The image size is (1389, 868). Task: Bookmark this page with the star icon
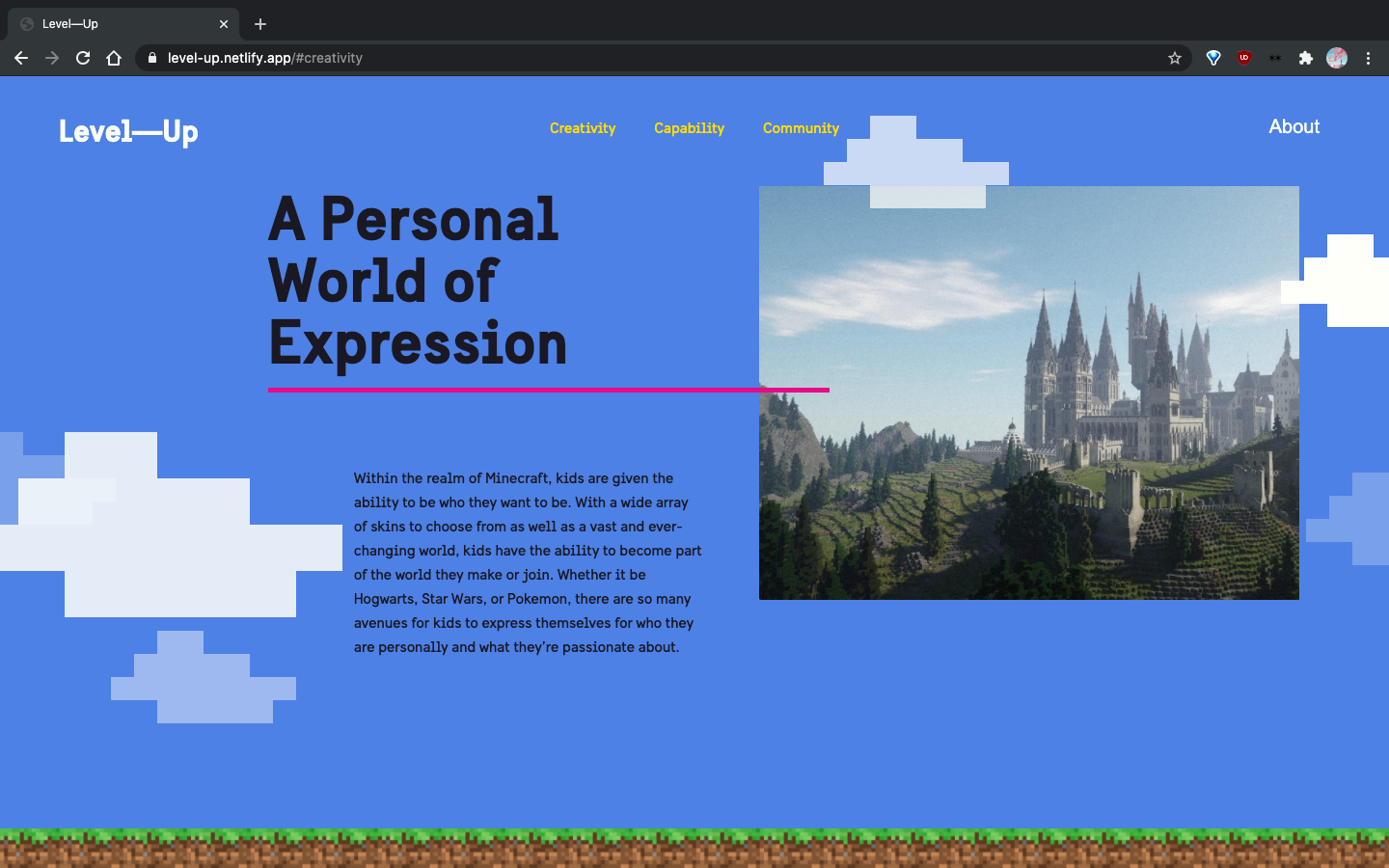1175,58
